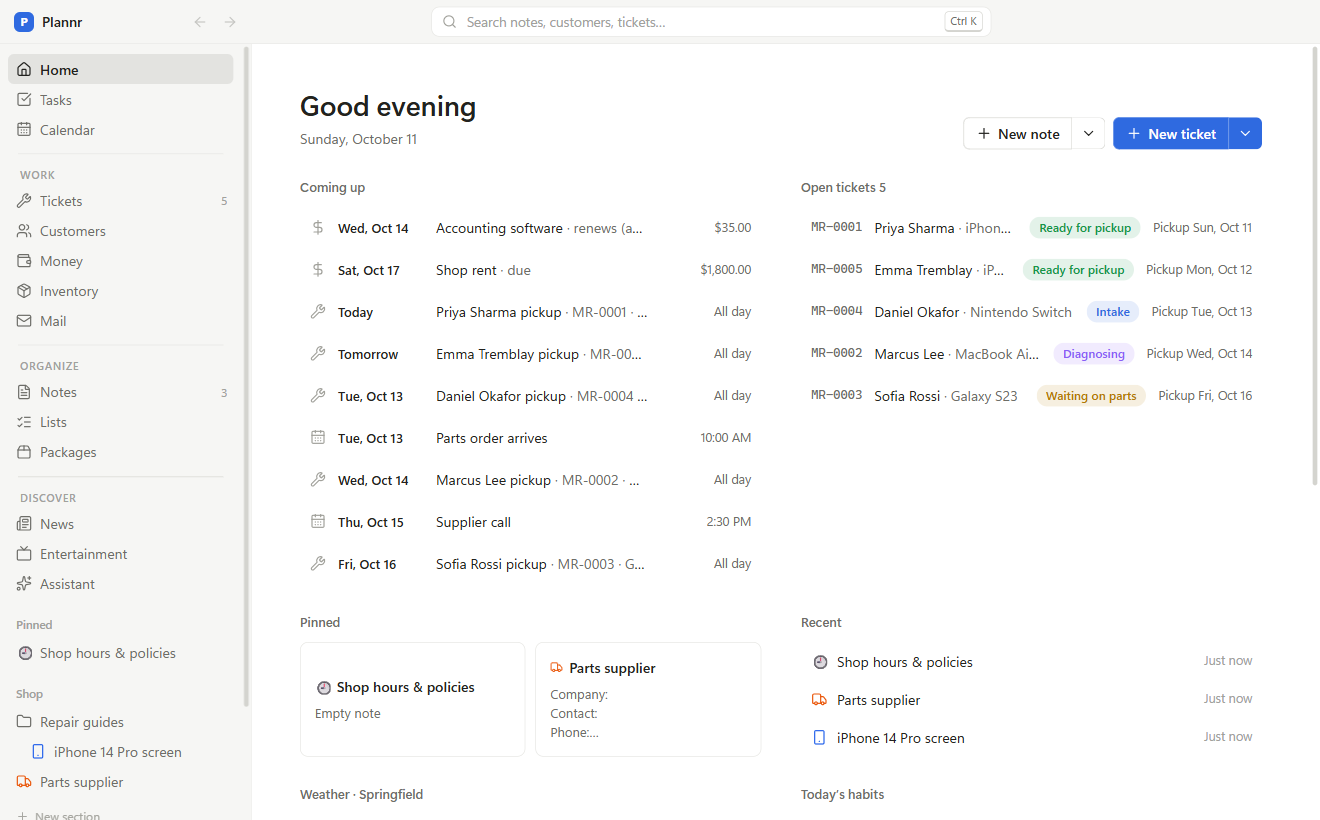The height and width of the screenshot is (820, 1320).
Task: Open Lists from the sidebar
Action: [x=120, y=422]
